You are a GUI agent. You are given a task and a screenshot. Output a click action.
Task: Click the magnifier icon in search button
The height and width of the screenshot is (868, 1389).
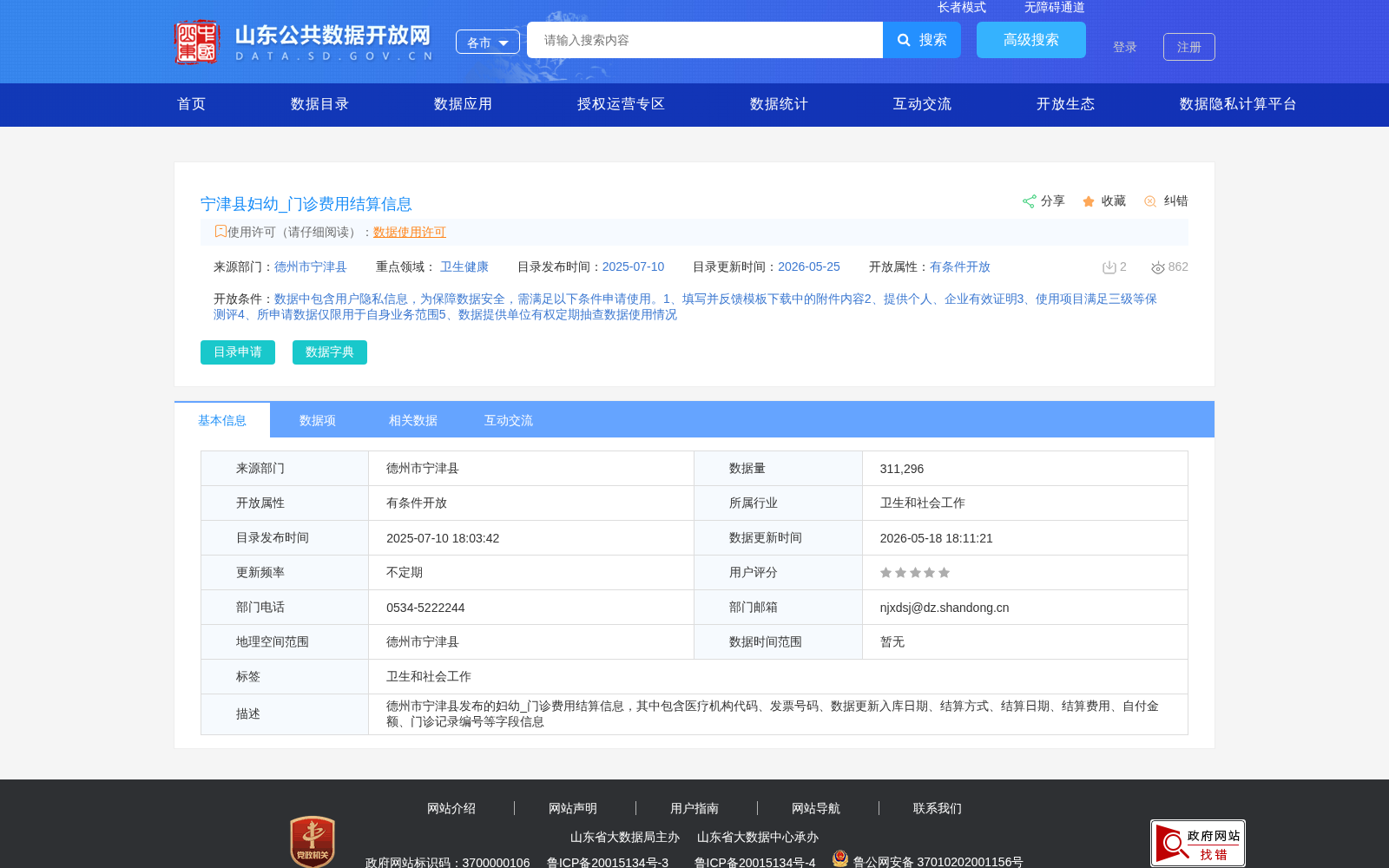(x=904, y=40)
